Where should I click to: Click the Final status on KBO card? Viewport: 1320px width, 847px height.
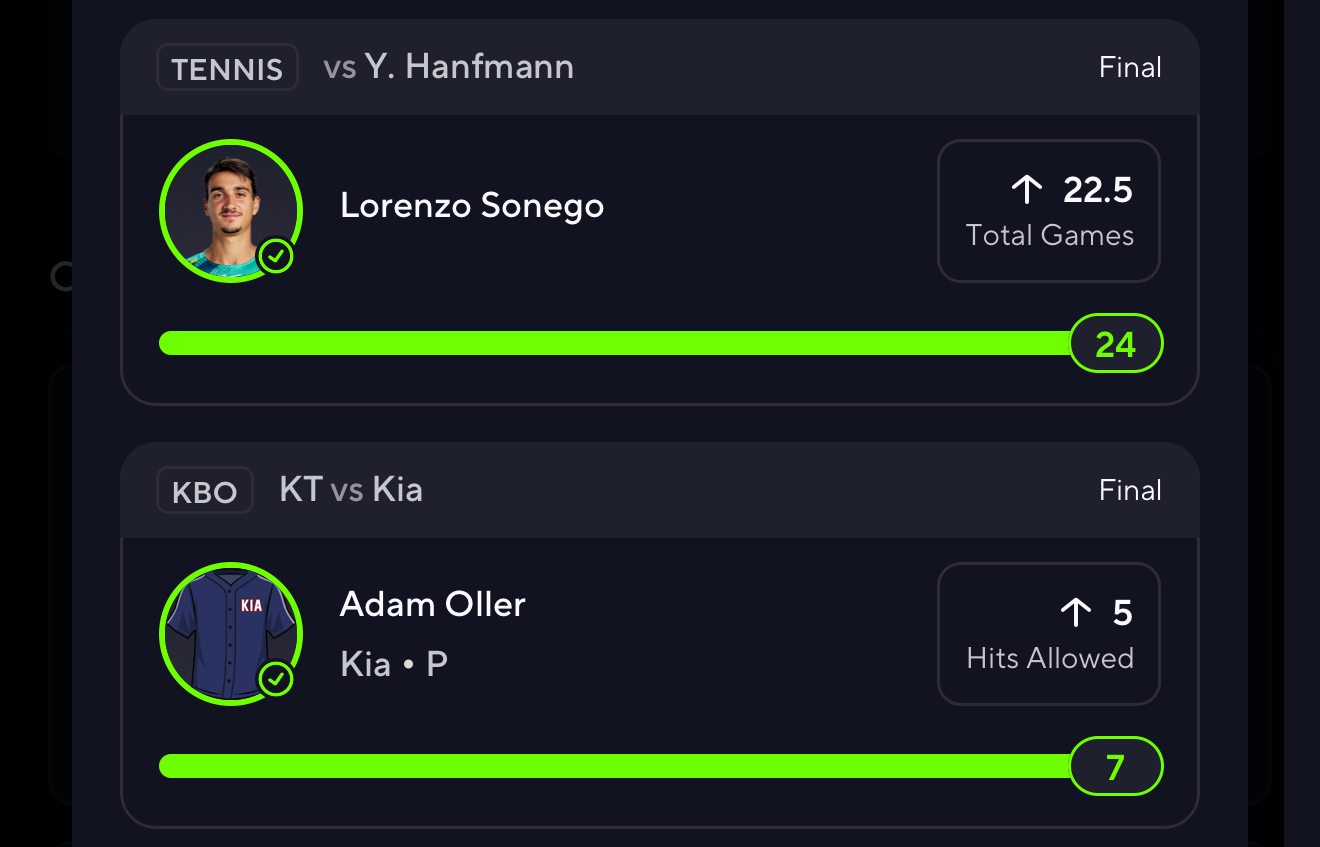pos(1130,490)
